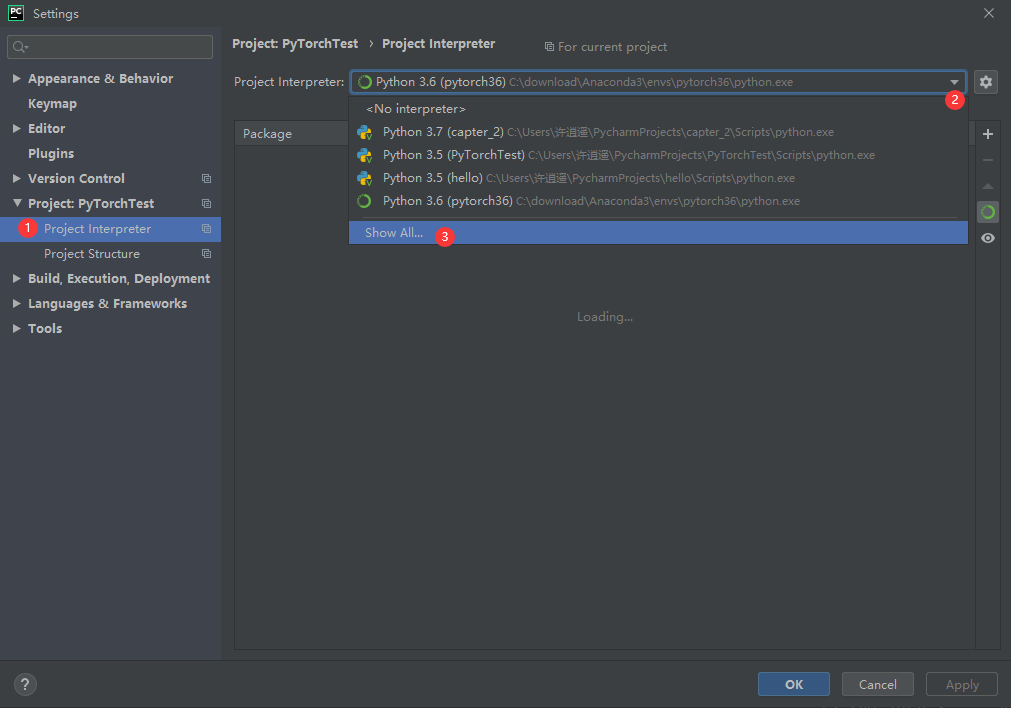Toggle visibility of early release package versions

[987, 238]
